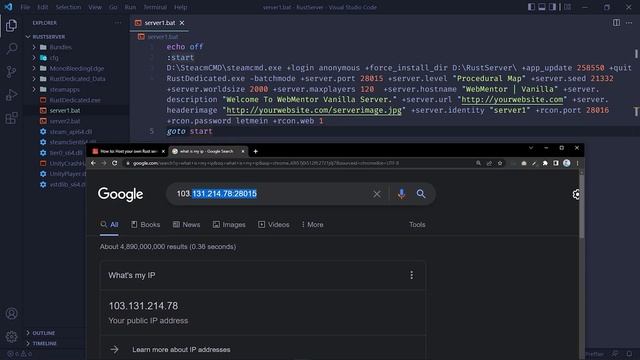The height and width of the screenshot is (360, 640).
Task: Open the Selection menu
Action: [x=68, y=7]
